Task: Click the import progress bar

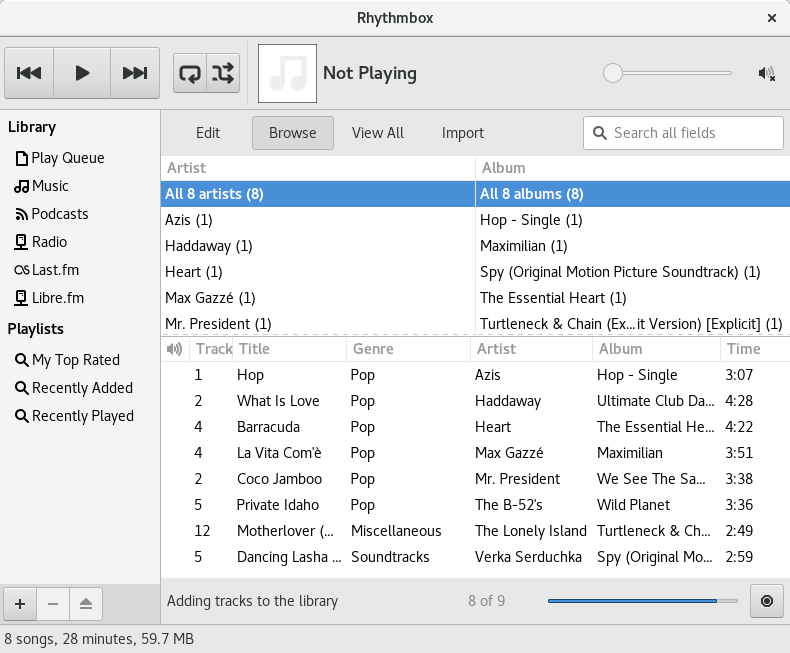Action: (x=642, y=601)
